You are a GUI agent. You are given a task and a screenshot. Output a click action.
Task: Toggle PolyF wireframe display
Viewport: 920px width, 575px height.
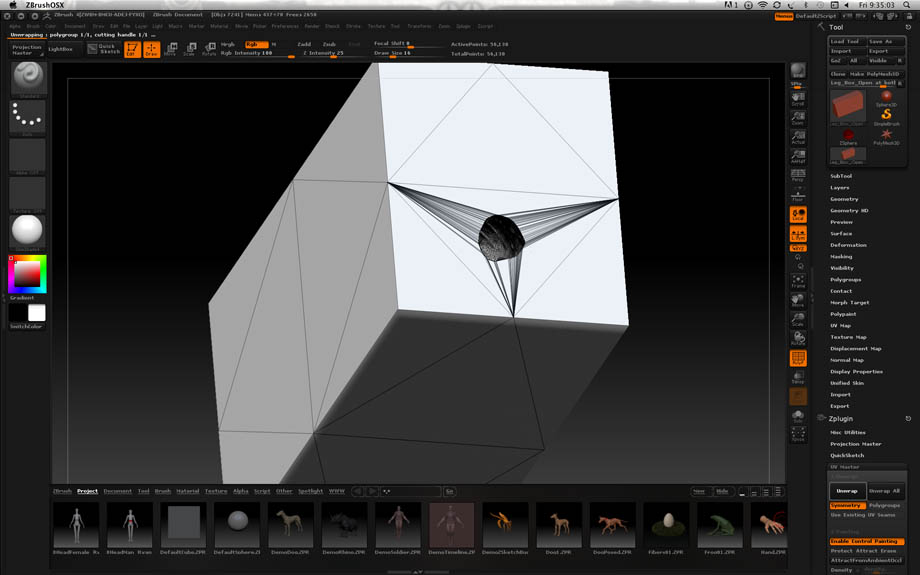(x=798, y=358)
